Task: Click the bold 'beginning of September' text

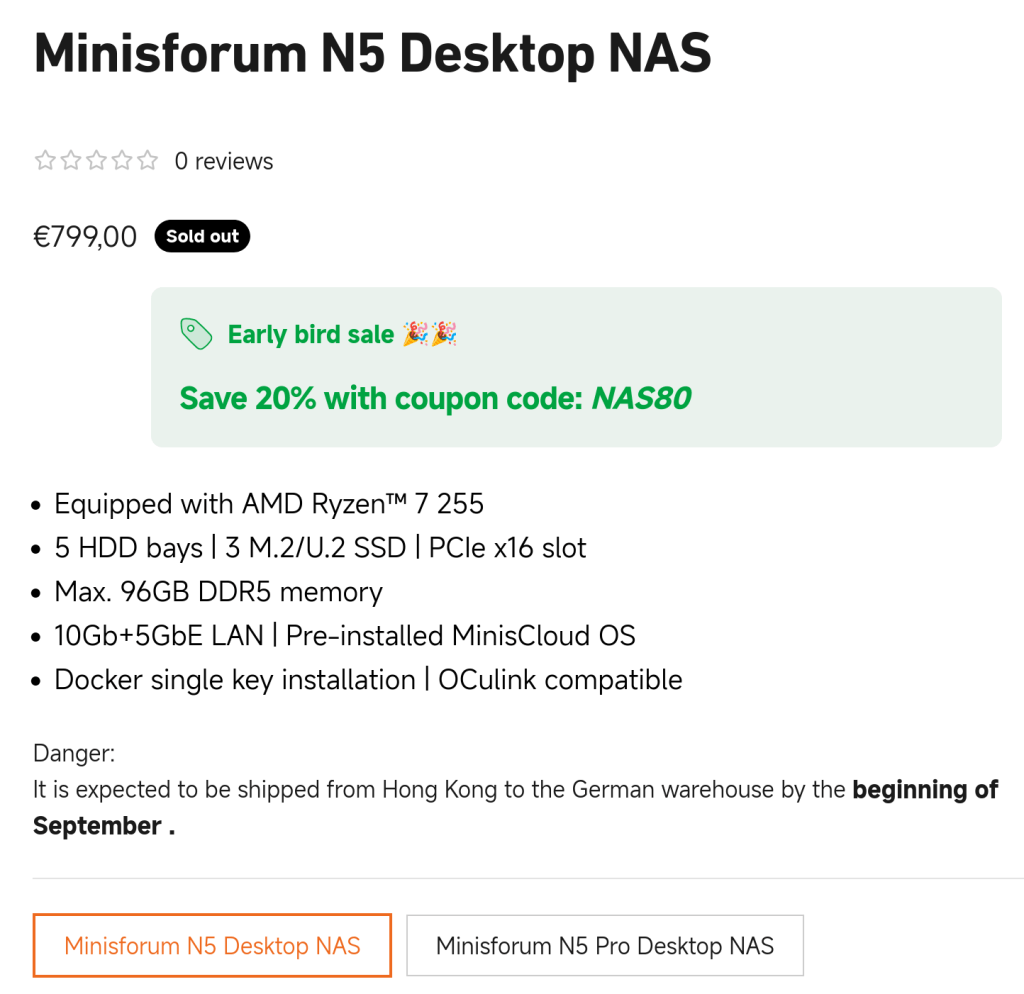Action: [924, 791]
